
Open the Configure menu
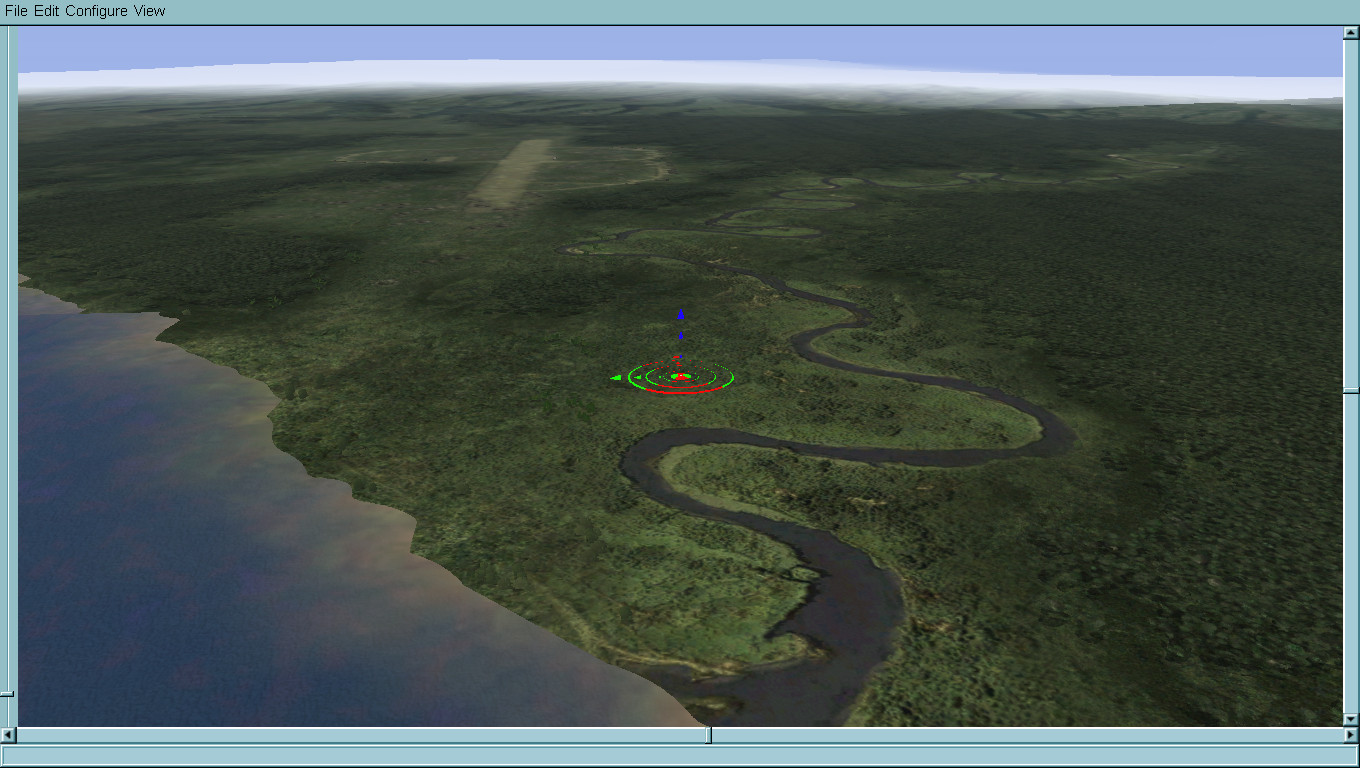click(x=97, y=11)
